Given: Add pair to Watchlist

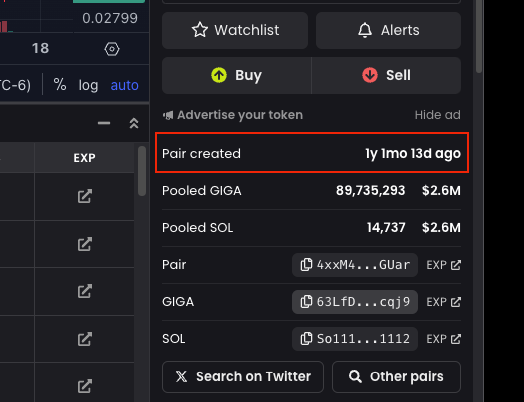Looking at the screenshot, I should [235, 30].
